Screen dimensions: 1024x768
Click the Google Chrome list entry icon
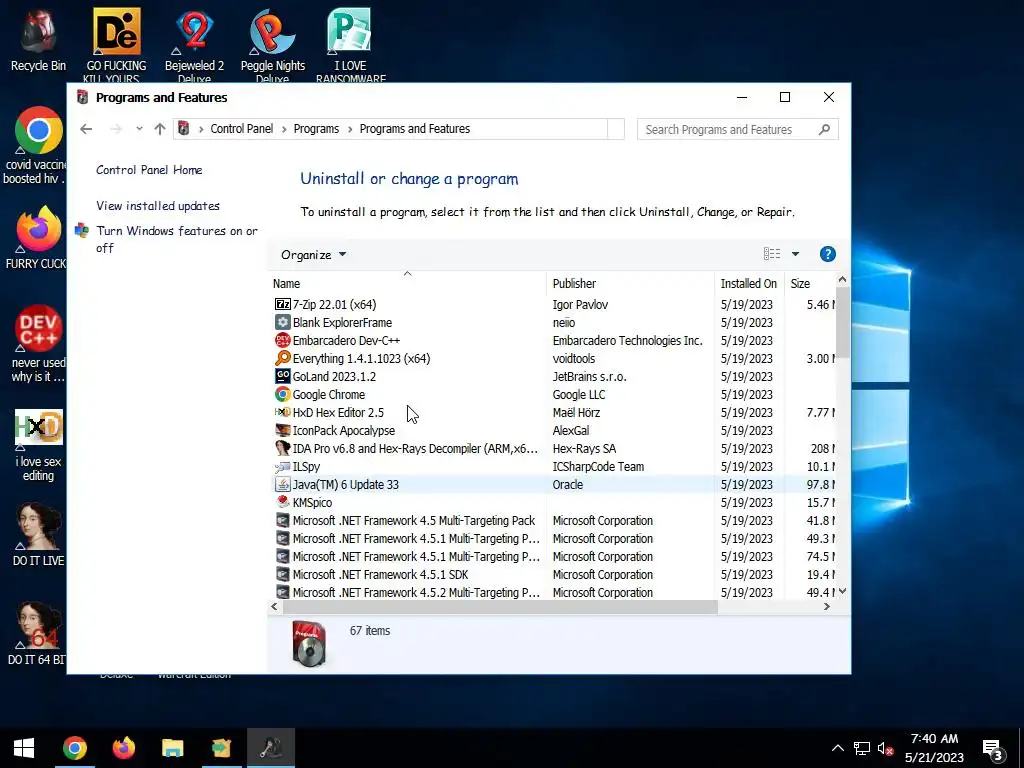tap(282, 394)
